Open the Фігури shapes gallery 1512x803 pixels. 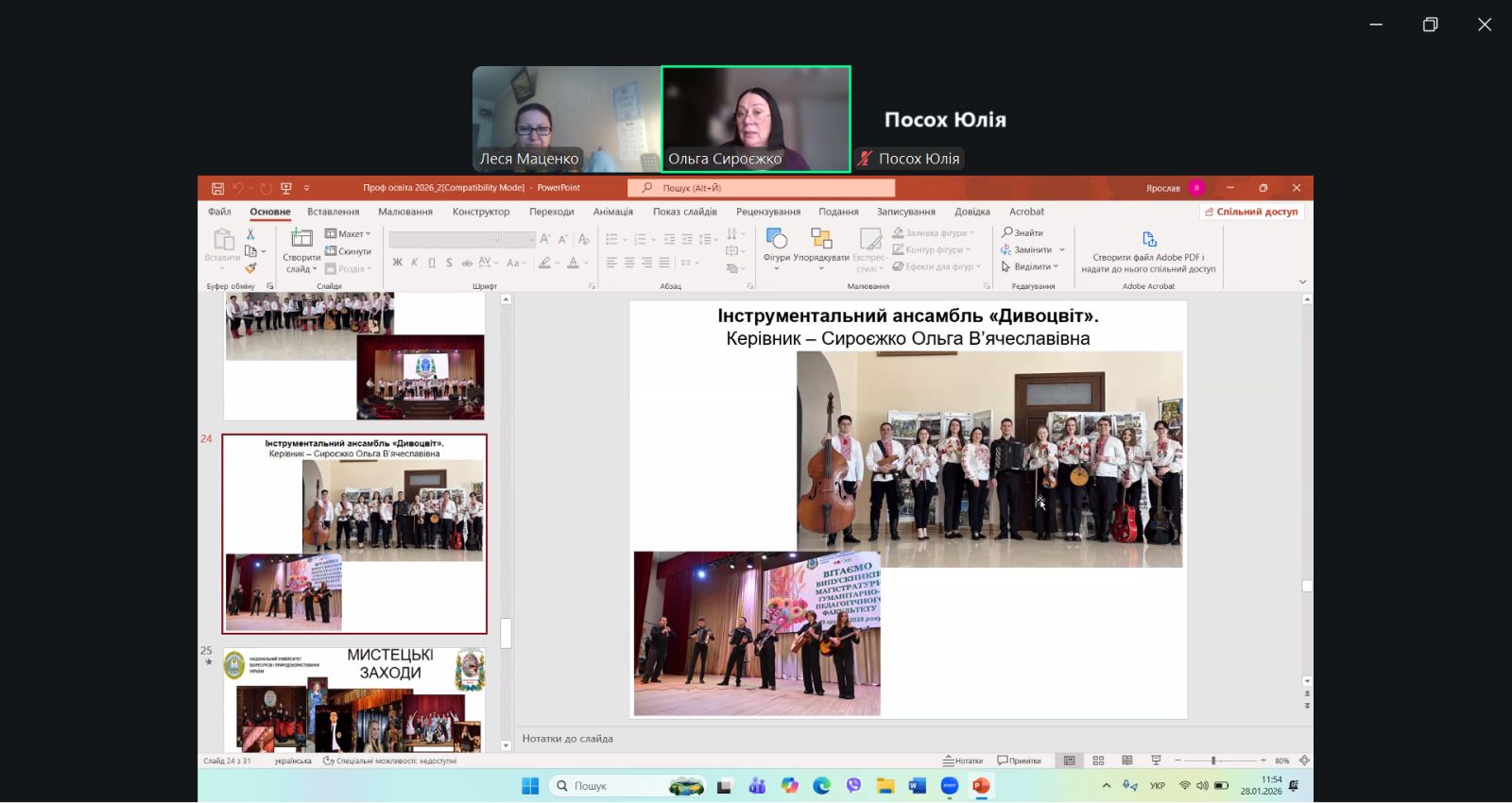(x=776, y=248)
